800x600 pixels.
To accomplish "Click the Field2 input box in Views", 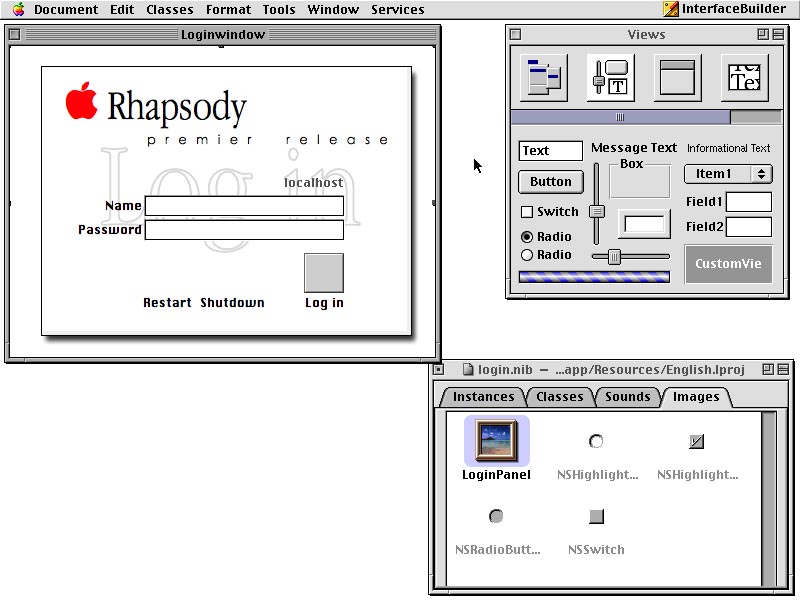I will (x=748, y=227).
